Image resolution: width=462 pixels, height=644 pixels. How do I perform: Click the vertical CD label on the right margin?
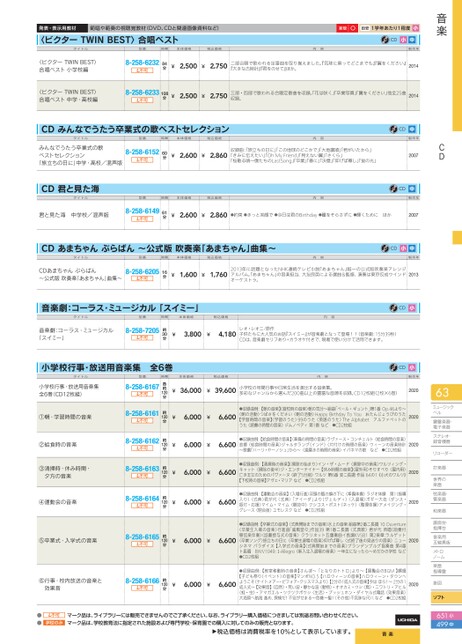tap(441, 152)
